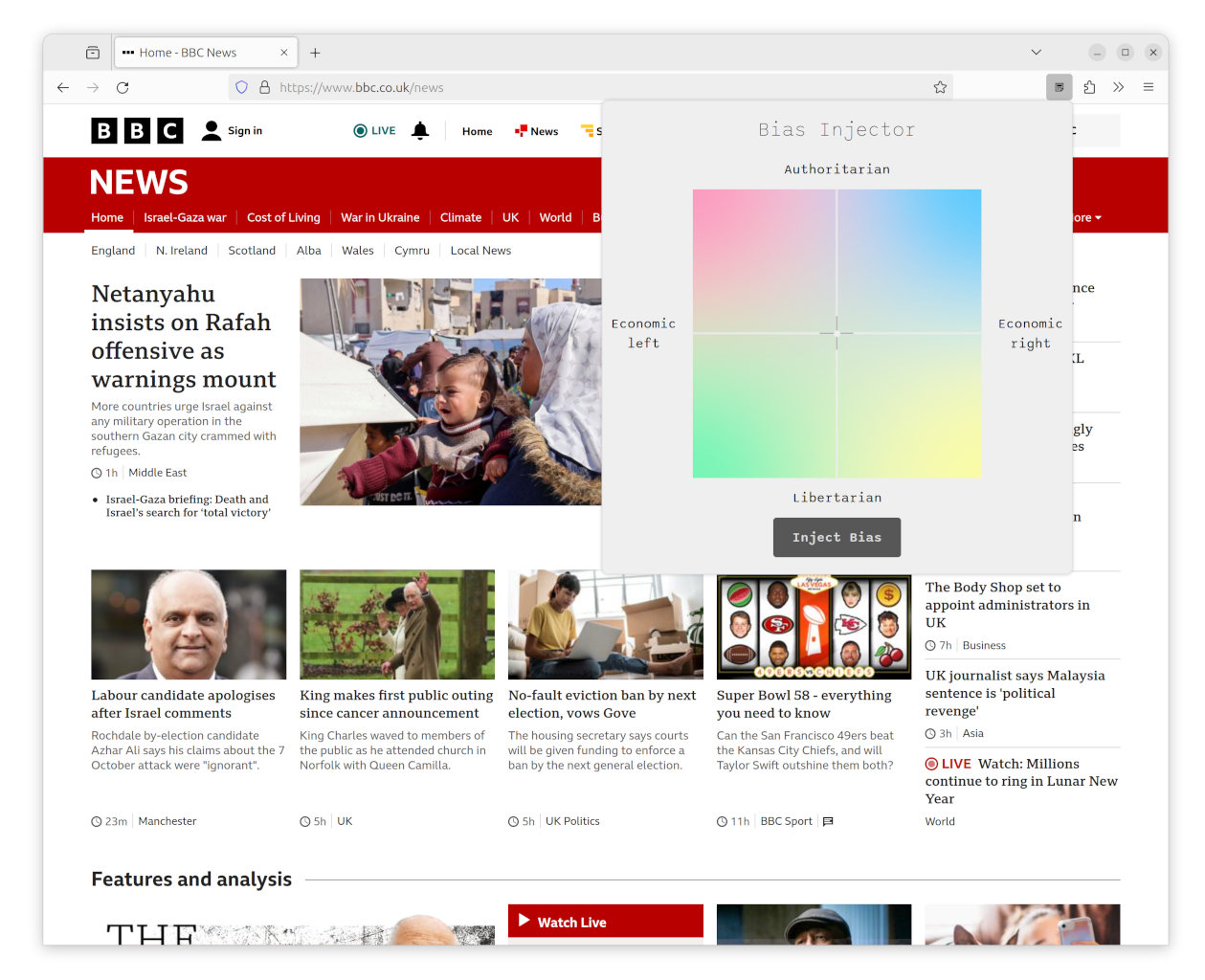Viewport: 1205px width, 980px height.
Task: Click the Manchester topic tag
Action: (x=167, y=821)
